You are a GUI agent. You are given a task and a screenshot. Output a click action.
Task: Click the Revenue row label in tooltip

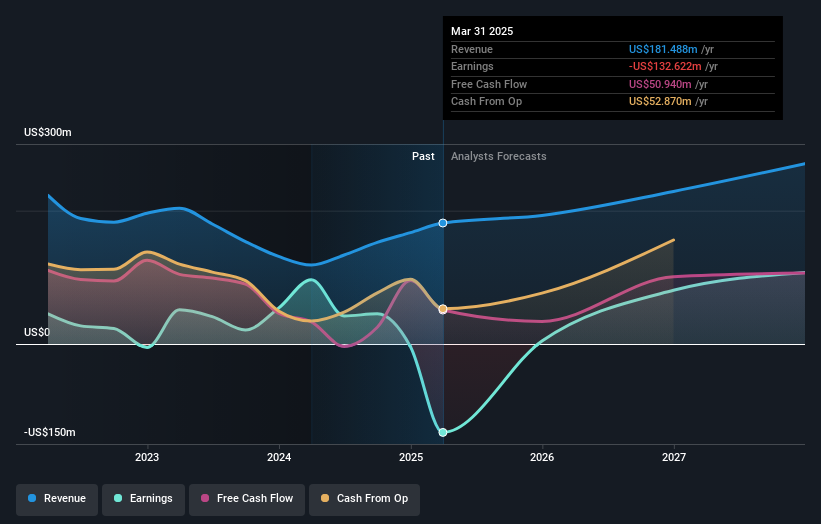[x=472, y=49]
